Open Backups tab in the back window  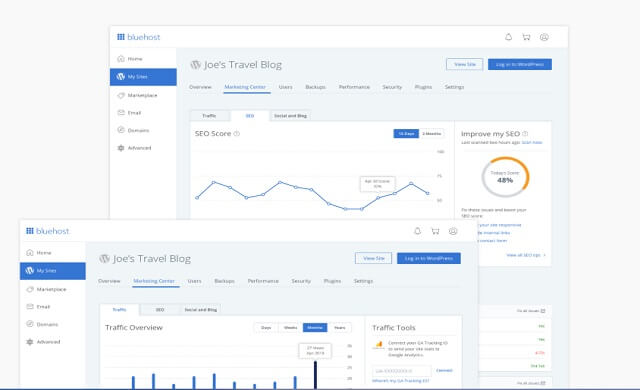click(x=316, y=87)
